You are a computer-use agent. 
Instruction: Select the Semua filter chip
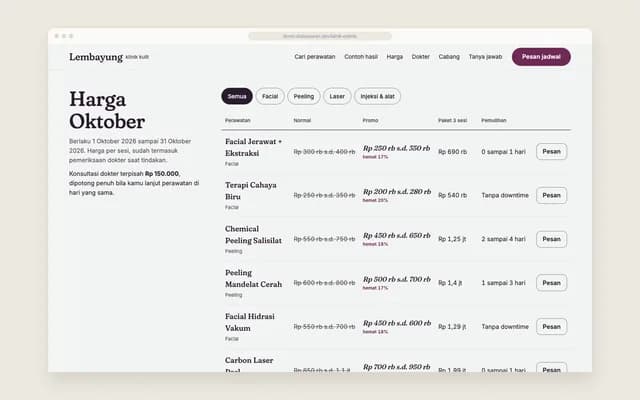[x=237, y=96]
